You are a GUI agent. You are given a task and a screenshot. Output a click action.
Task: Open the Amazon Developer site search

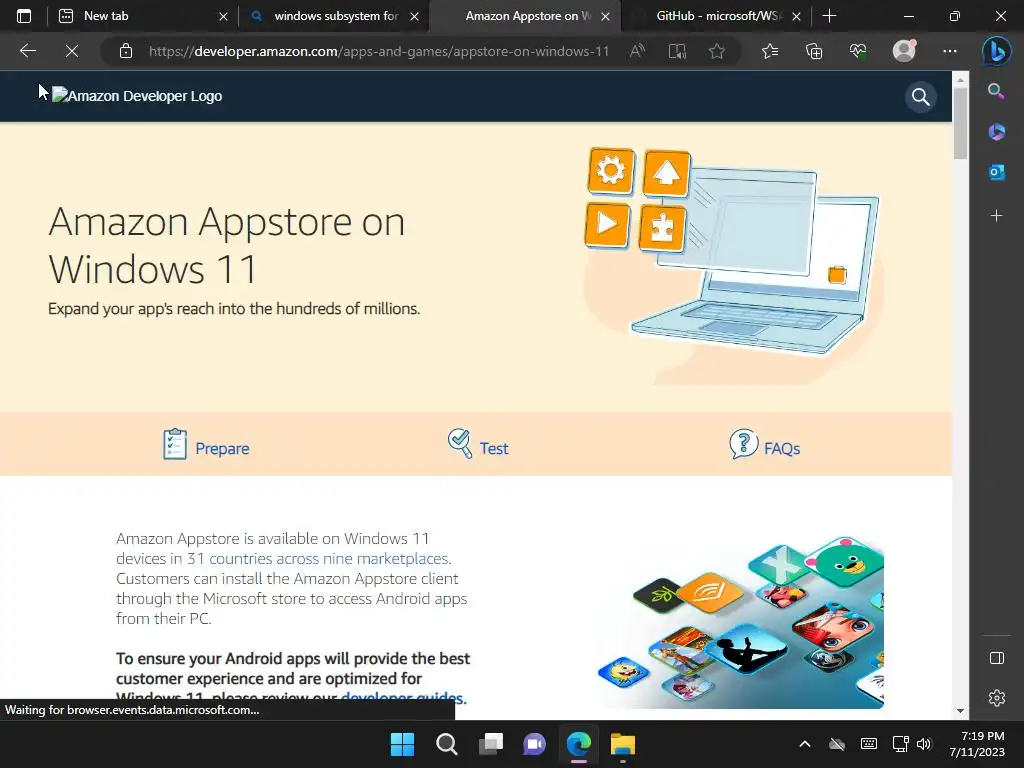pos(921,97)
